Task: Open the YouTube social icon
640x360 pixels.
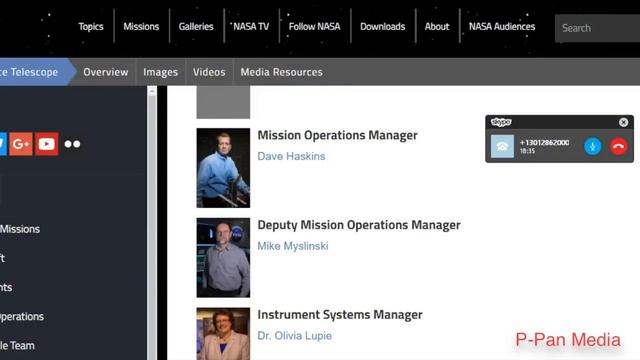Action: (x=47, y=144)
